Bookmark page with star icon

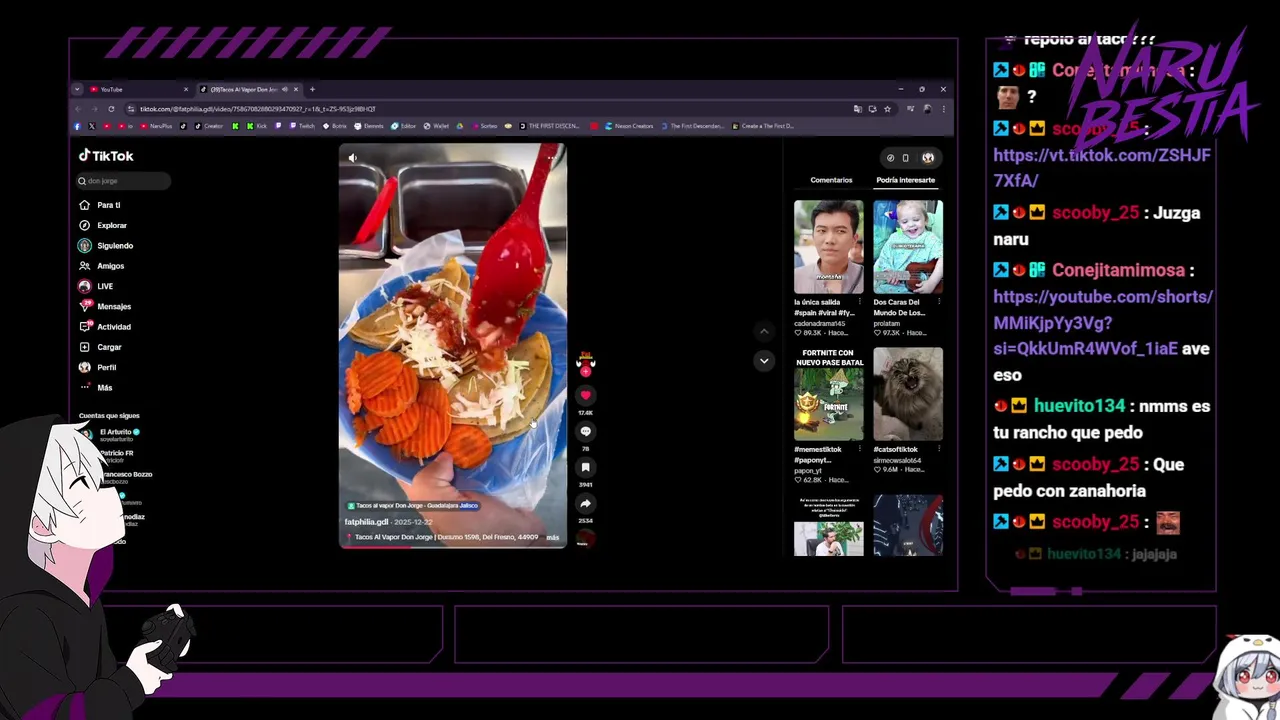point(887,109)
